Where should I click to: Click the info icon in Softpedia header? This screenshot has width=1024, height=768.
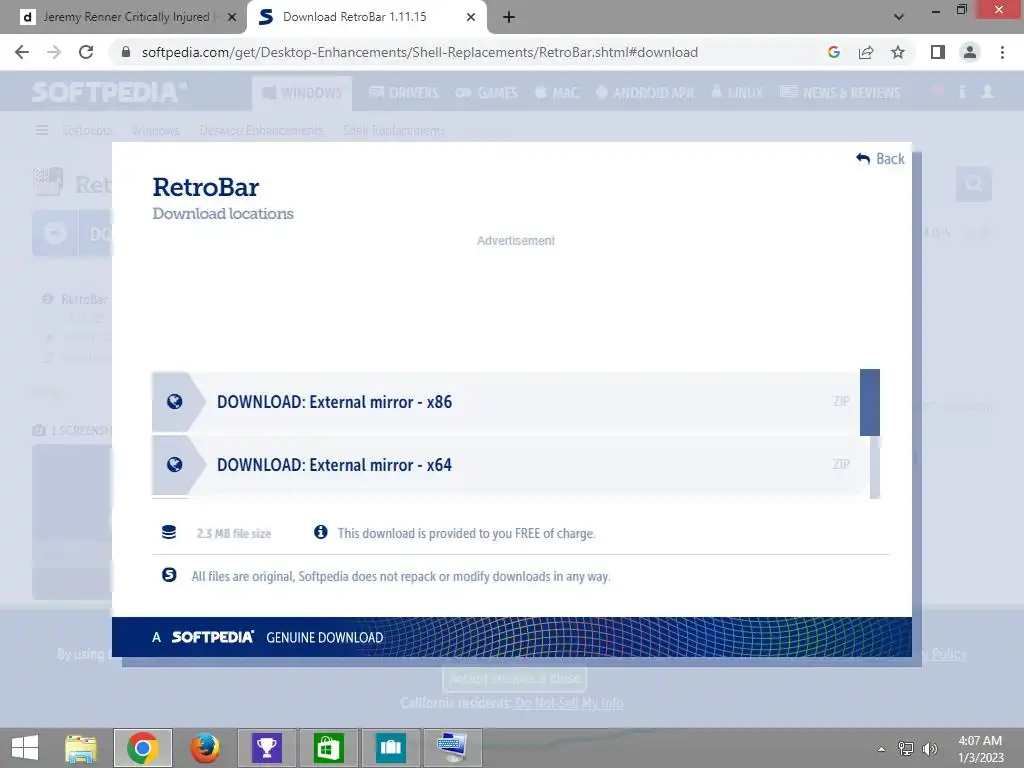pyautogui.click(x=962, y=92)
